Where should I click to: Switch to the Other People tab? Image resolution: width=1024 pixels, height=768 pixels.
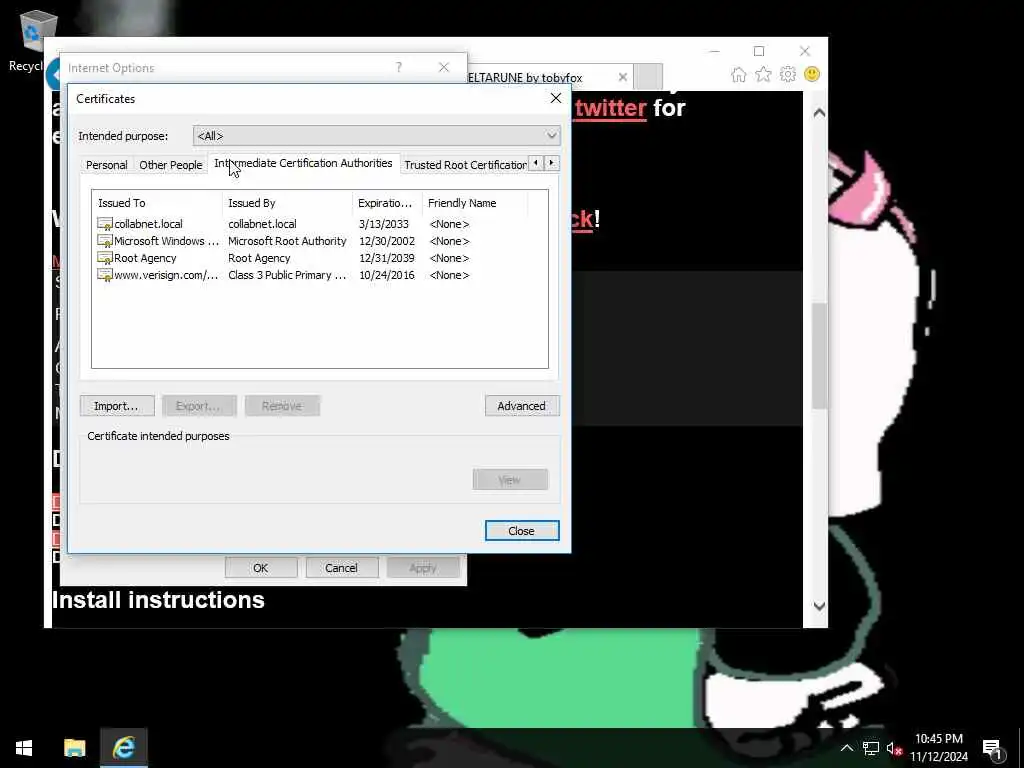coord(170,165)
